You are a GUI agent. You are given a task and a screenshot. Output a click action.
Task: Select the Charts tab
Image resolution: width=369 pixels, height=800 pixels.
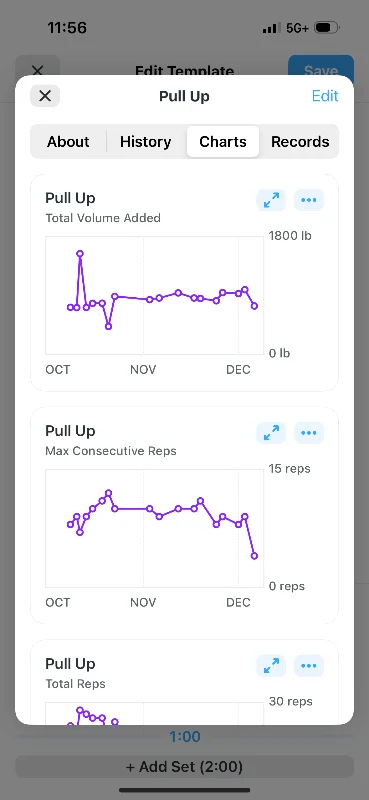pos(223,141)
